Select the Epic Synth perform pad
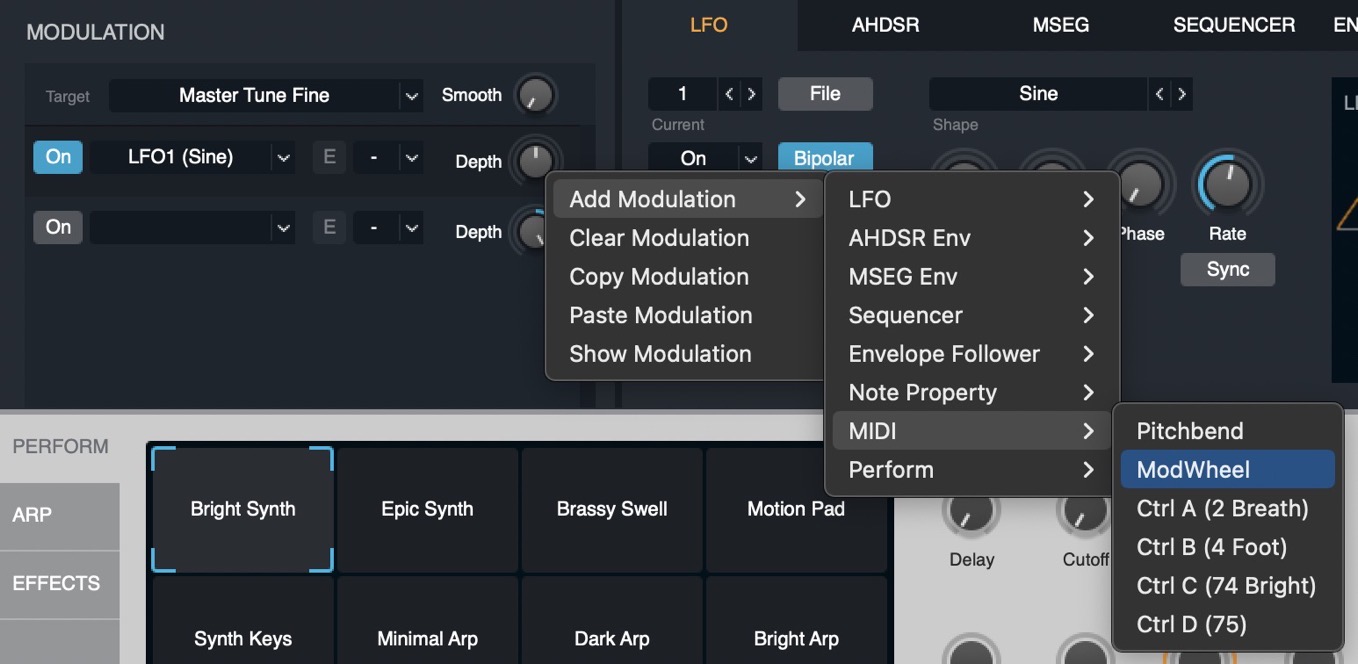 427,509
